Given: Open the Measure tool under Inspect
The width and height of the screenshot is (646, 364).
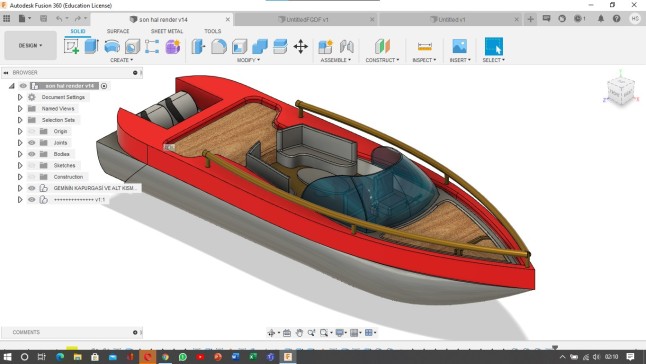Looking at the screenshot, I should pos(424,46).
